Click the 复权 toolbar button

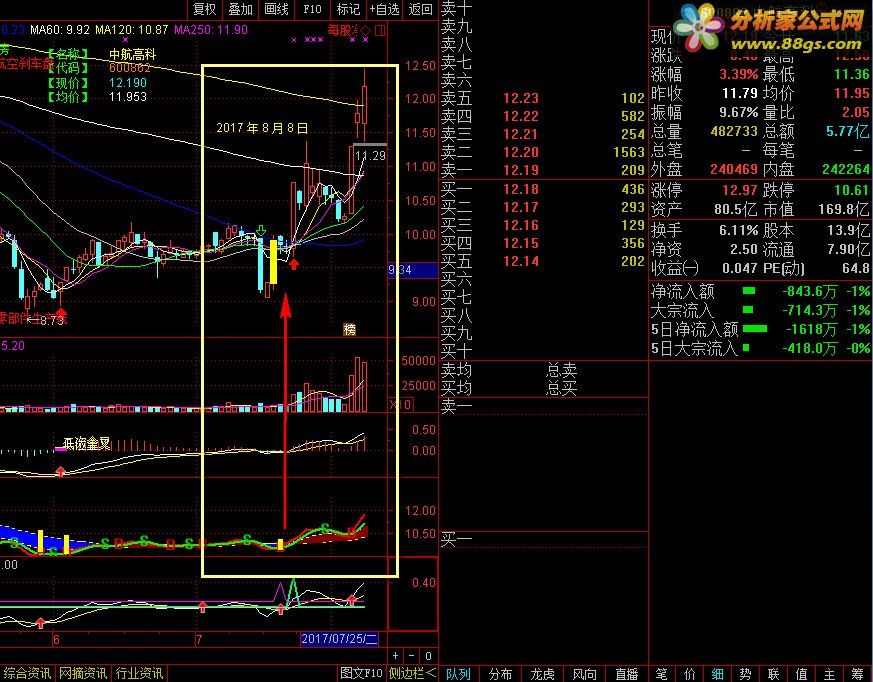204,9
